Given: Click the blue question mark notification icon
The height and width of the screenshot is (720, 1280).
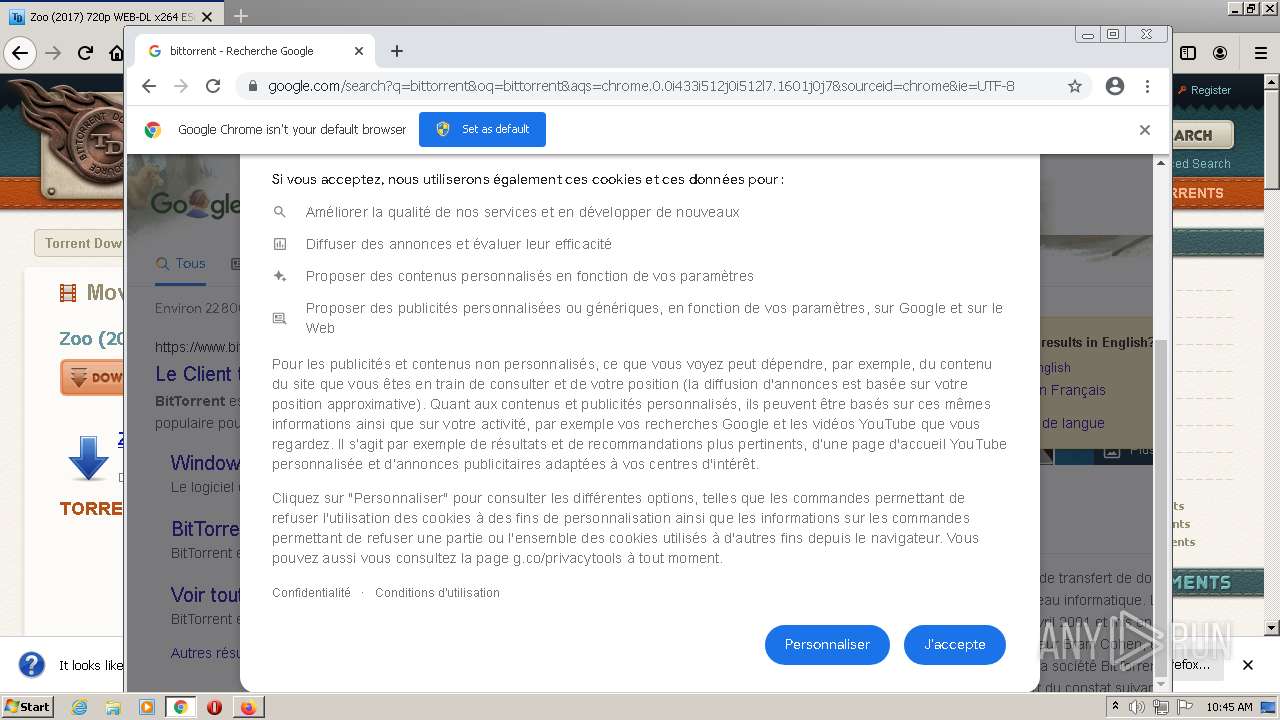Looking at the screenshot, I should [32, 665].
